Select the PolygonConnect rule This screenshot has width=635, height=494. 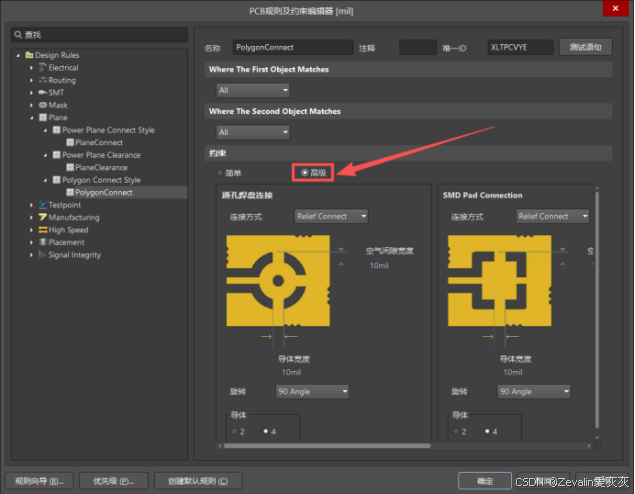104,192
